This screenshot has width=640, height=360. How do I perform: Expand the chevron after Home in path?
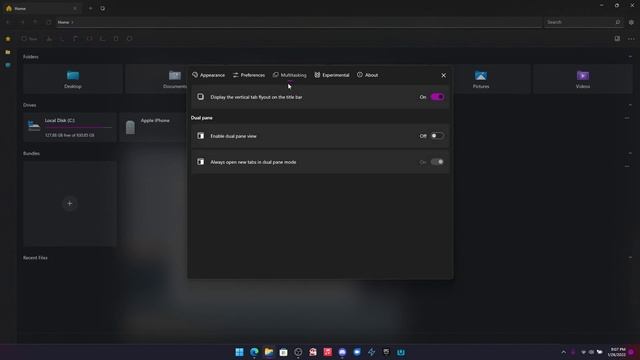coord(73,22)
